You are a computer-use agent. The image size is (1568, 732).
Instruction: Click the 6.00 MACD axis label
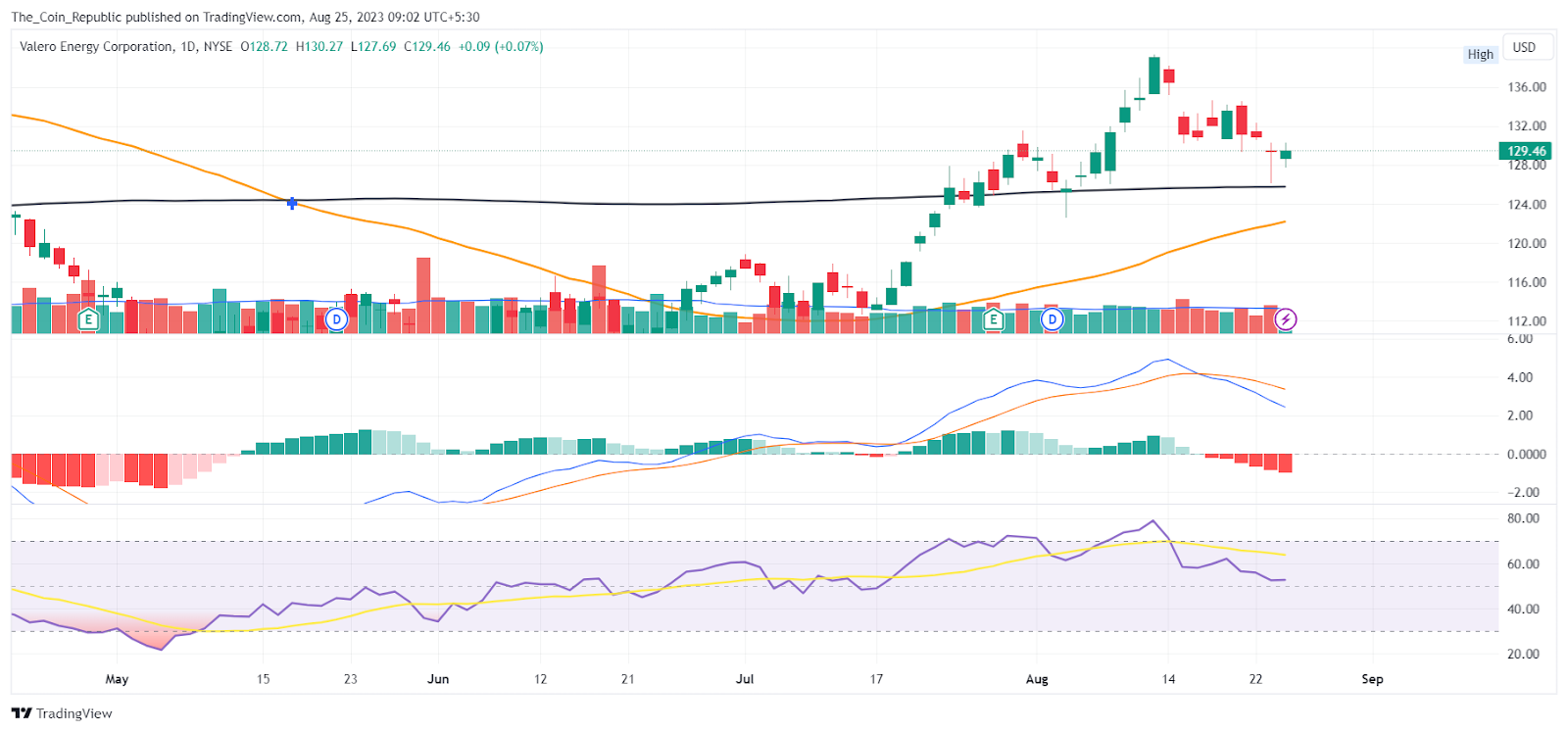(x=1520, y=339)
